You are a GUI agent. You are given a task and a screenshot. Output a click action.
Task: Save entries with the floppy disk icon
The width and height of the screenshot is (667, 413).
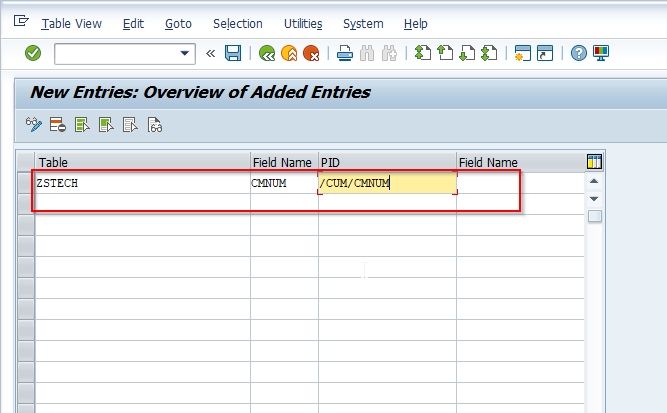233,53
